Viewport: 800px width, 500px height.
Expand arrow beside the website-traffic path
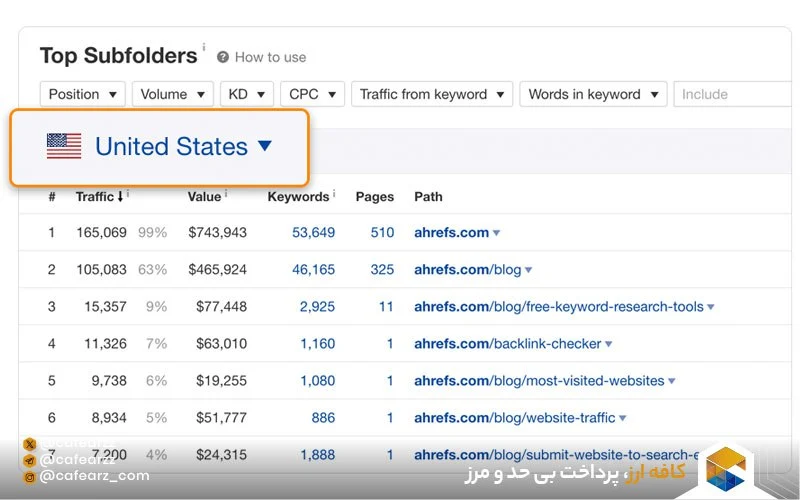tap(622, 418)
